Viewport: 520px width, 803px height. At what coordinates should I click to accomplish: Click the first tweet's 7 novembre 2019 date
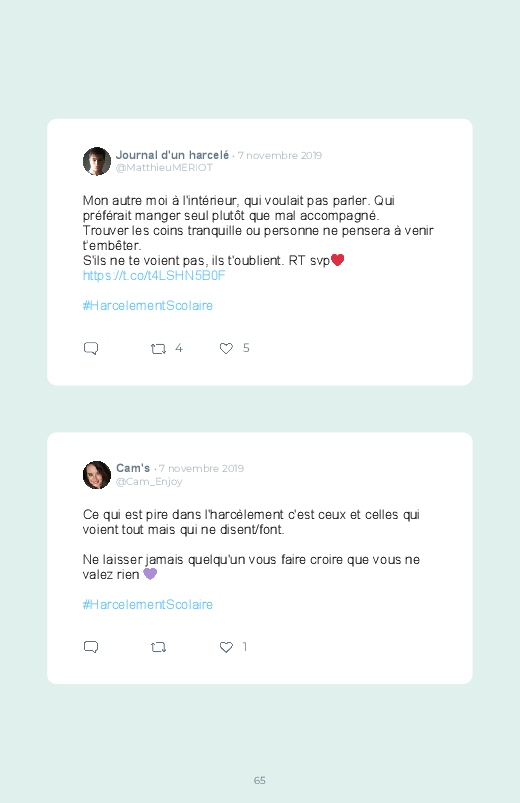pyautogui.click(x=280, y=156)
